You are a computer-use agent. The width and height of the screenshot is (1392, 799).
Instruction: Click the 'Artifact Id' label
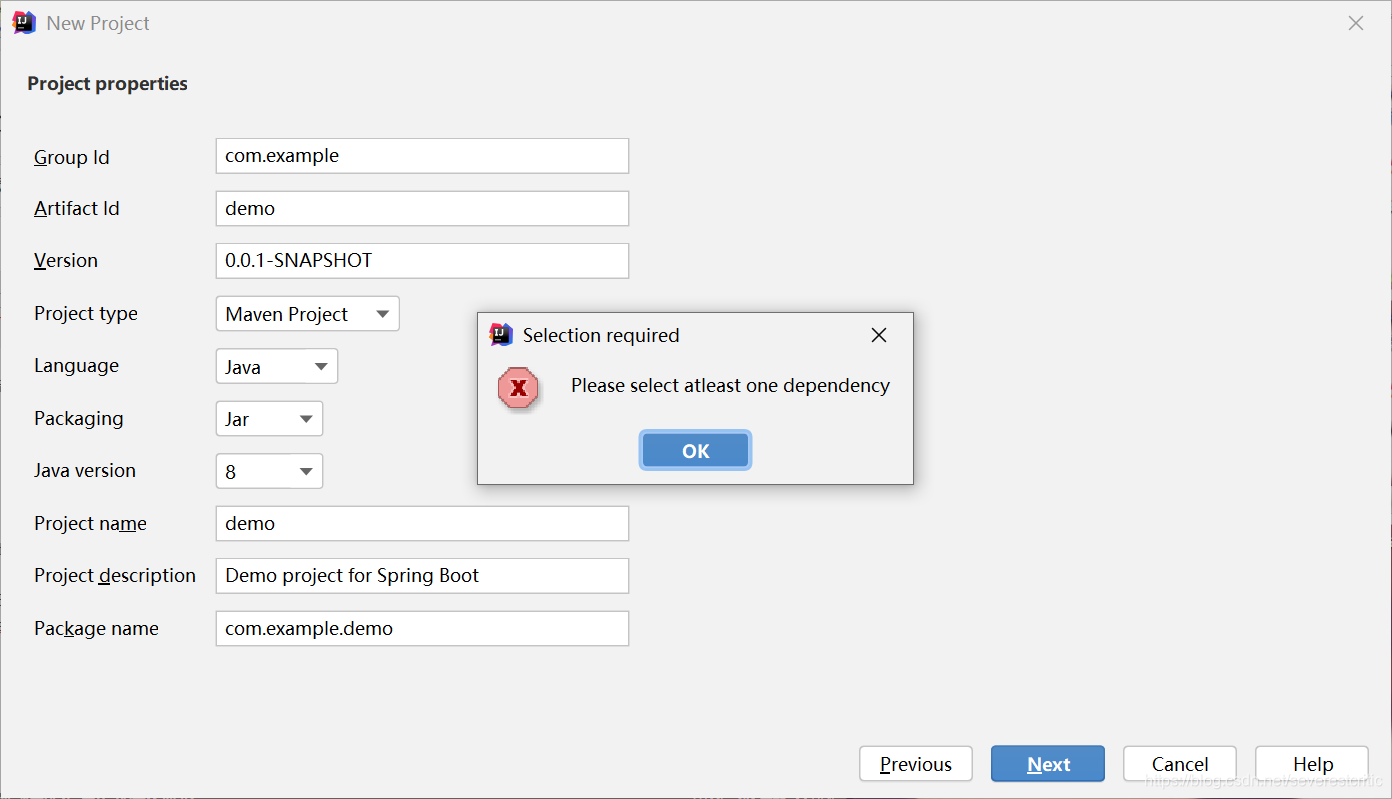(x=77, y=208)
